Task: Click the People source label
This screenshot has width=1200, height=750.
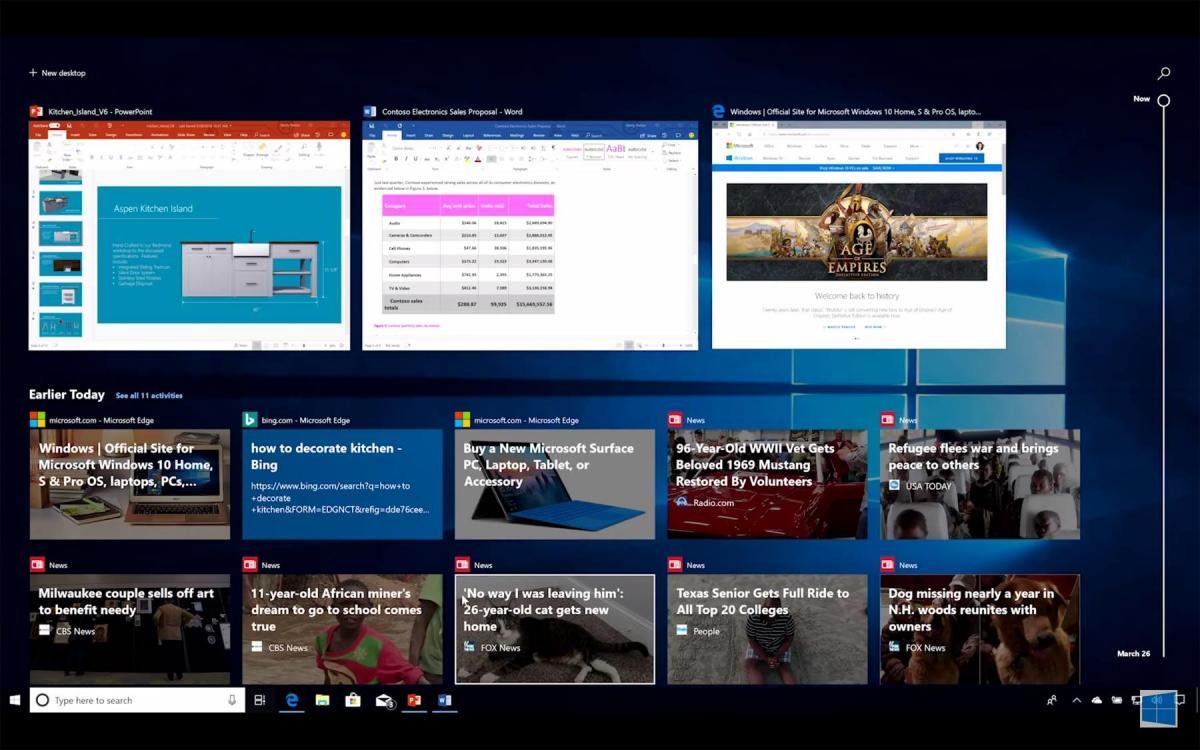Action: pyautogui.click(x=706, y=632)
